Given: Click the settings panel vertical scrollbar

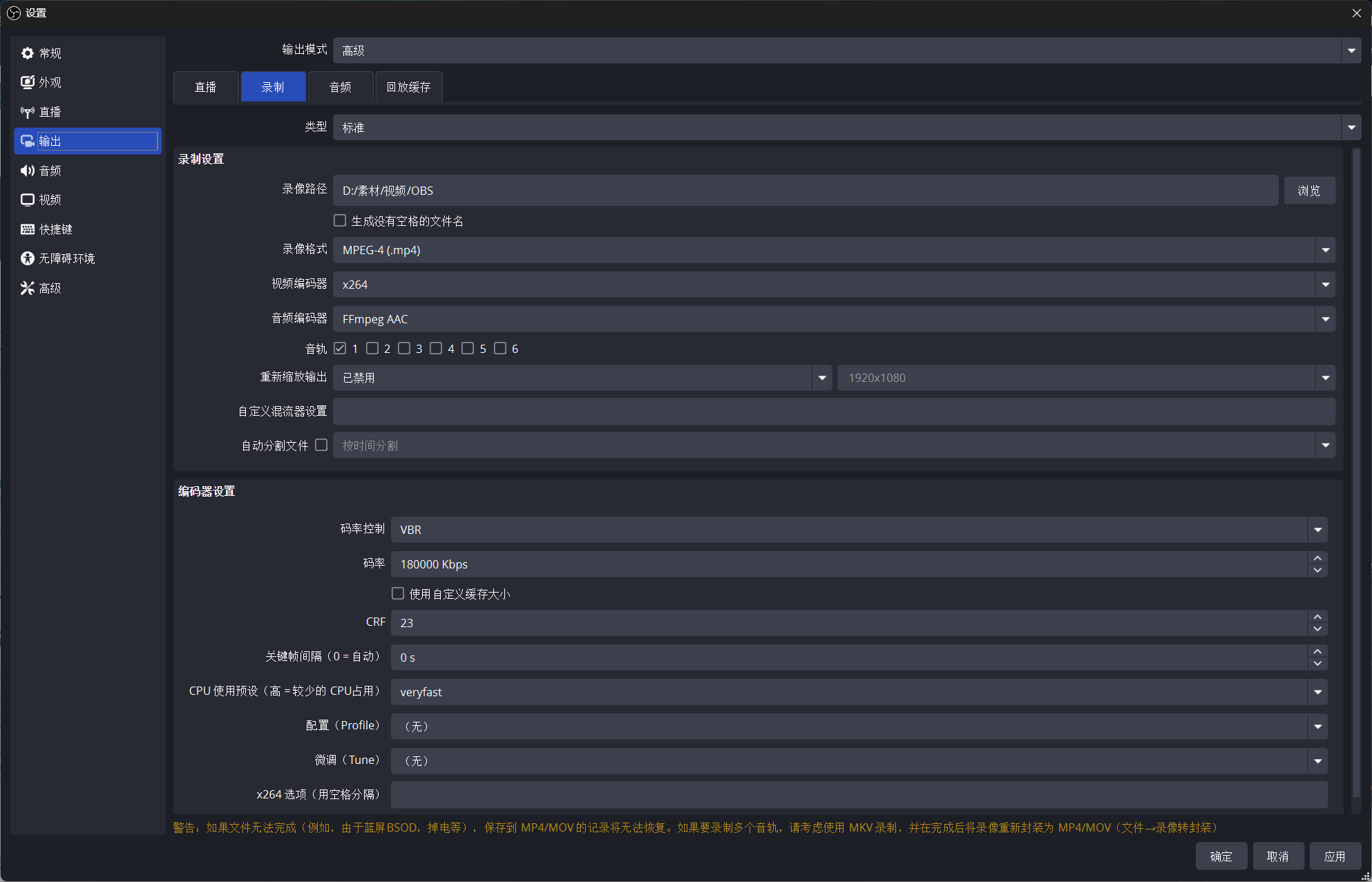Looking at the screenshot, I should (1356, 473).
